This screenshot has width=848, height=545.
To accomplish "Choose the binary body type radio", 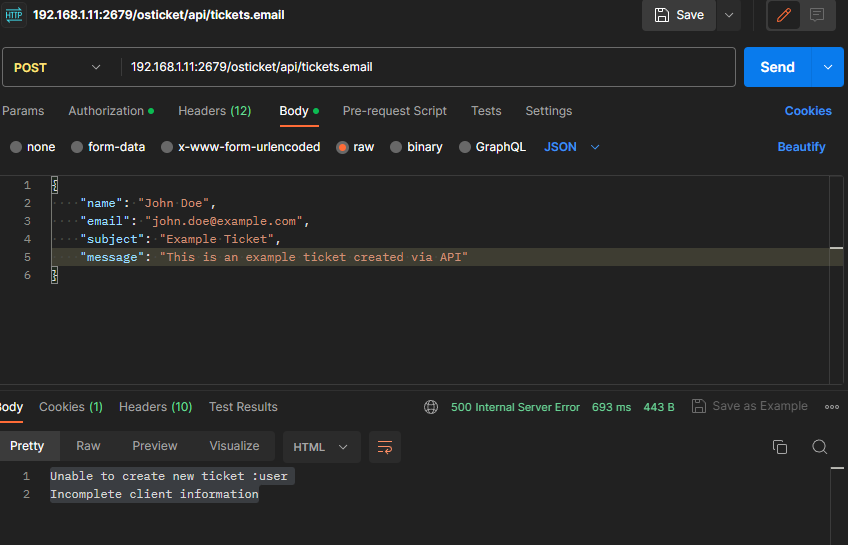I will pyautogui.click(x=396, y=147).
